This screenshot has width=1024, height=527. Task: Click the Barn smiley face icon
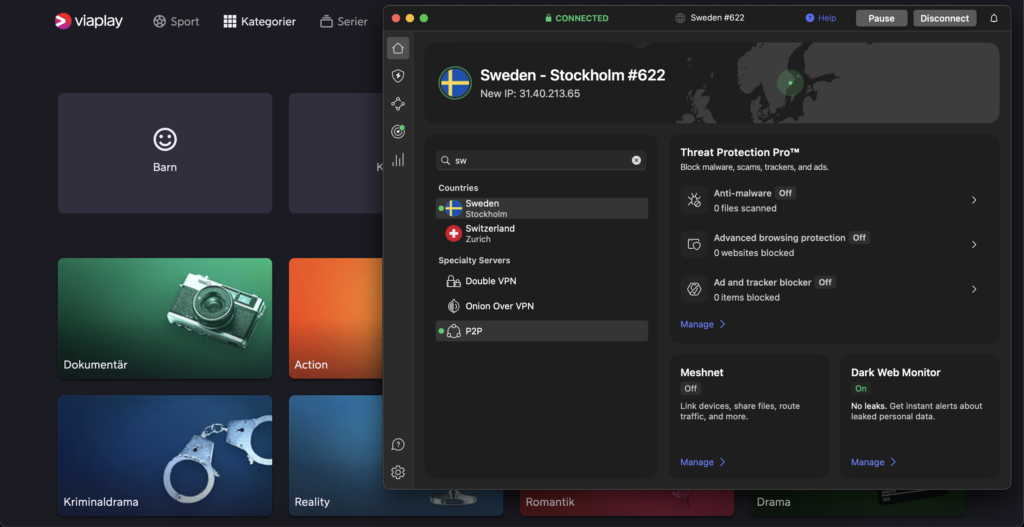tap(165, 138)
